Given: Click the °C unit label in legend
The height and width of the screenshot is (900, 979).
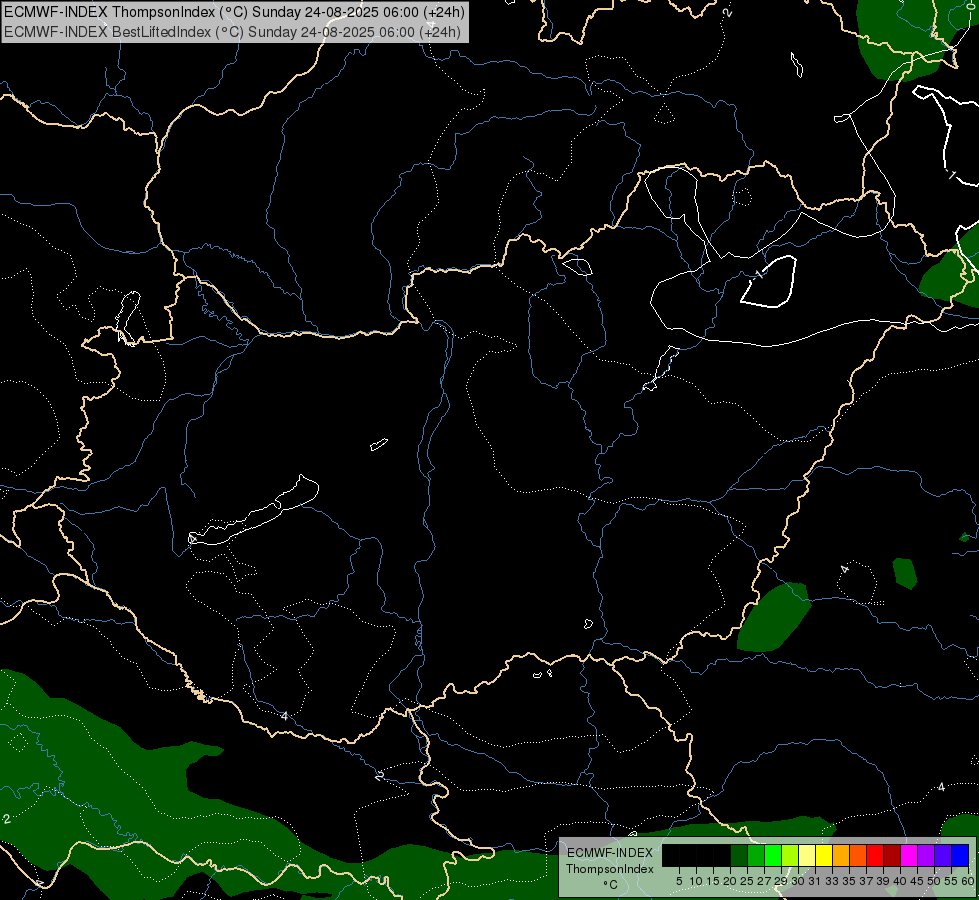Looking at the screenshot, I should point(611,885).
